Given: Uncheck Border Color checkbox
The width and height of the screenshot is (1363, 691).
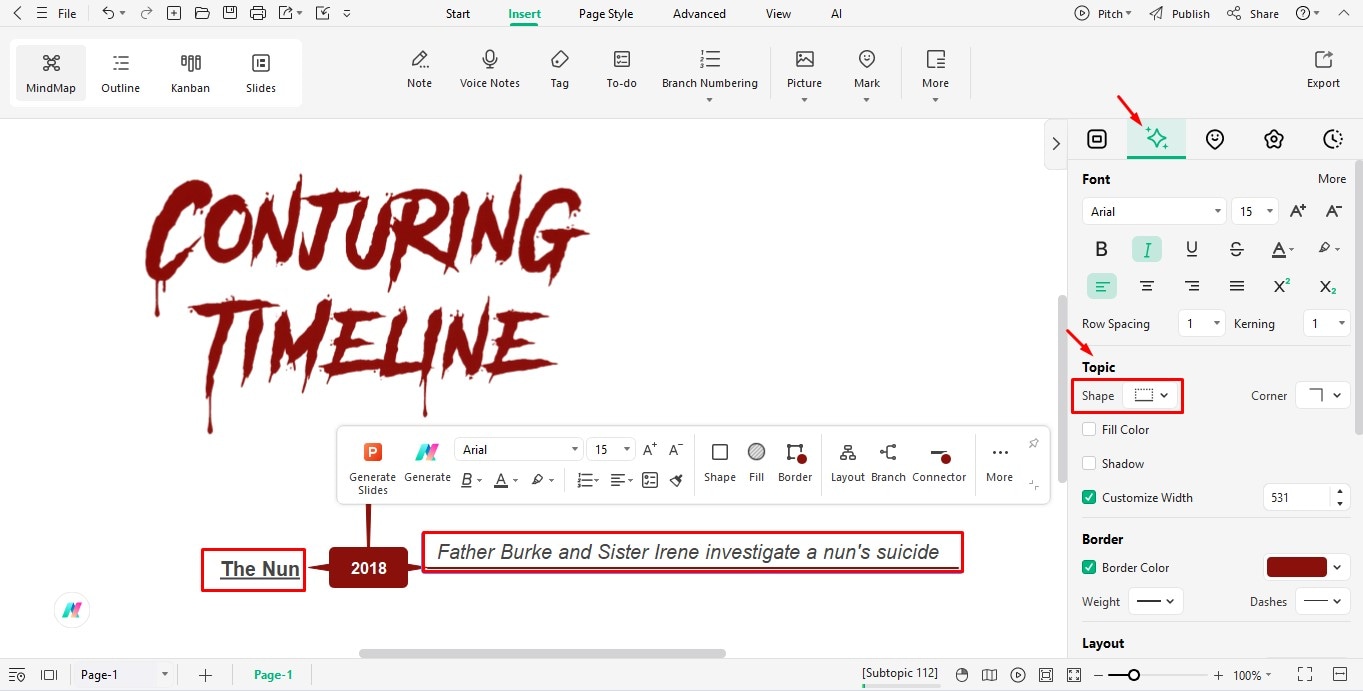Looking at the screenshot, I should tap(1089, 567).
